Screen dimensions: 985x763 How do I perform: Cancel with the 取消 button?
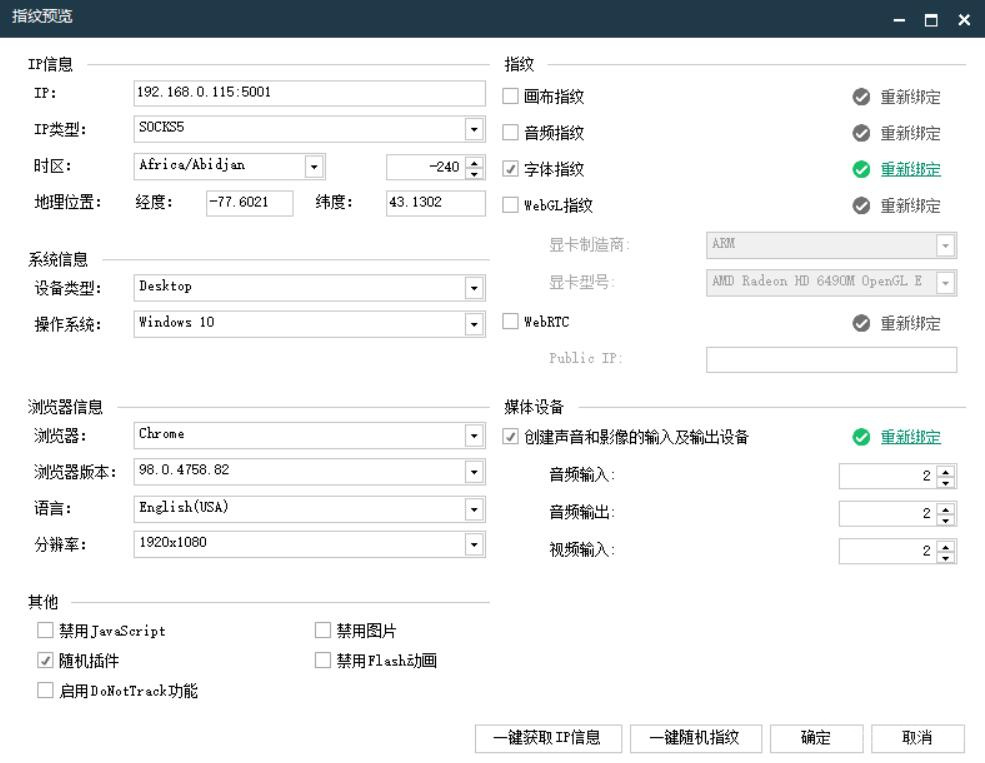coord(917,739)
